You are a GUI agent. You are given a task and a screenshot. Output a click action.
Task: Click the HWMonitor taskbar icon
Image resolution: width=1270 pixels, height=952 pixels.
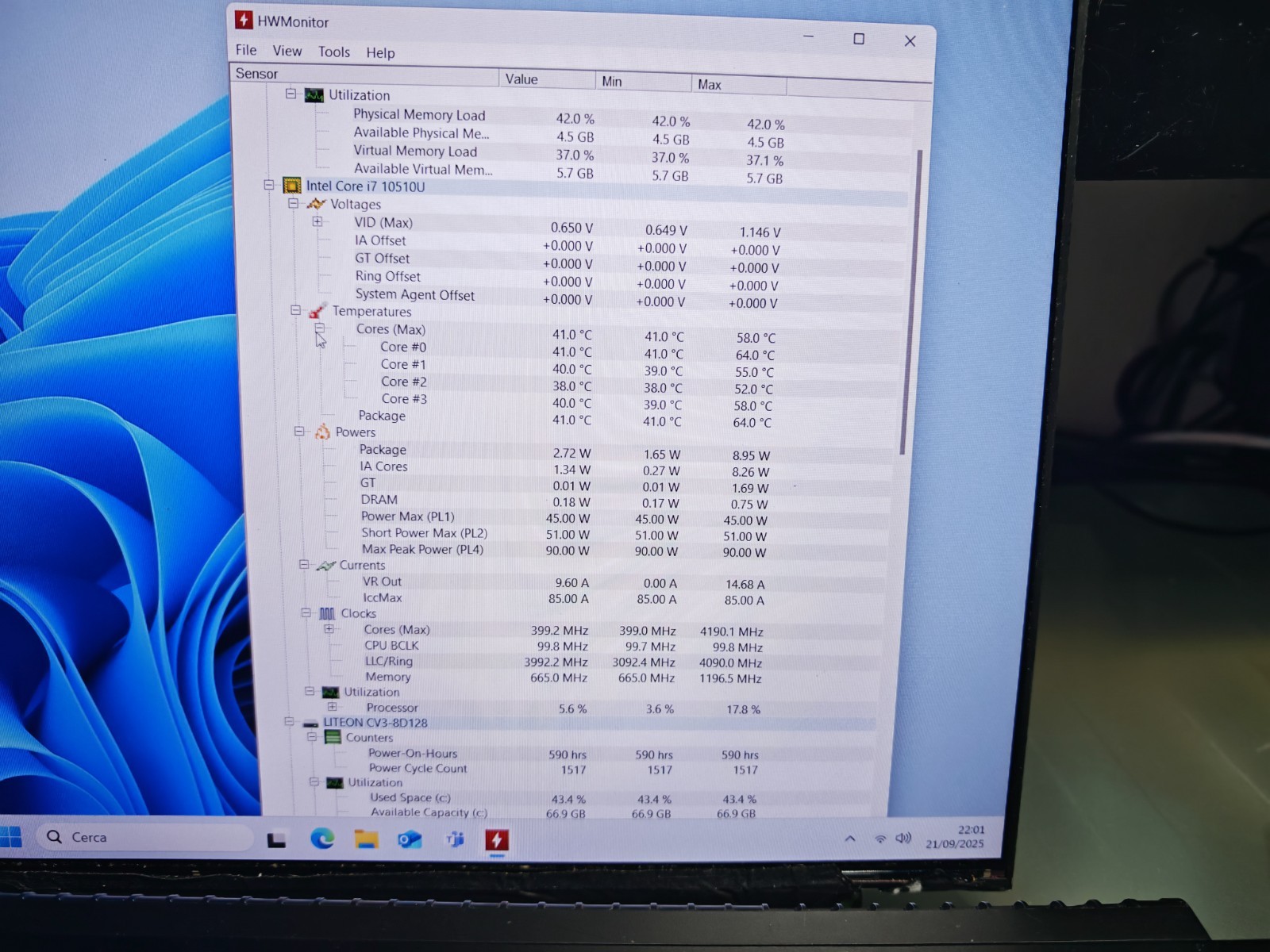point(497,840)
